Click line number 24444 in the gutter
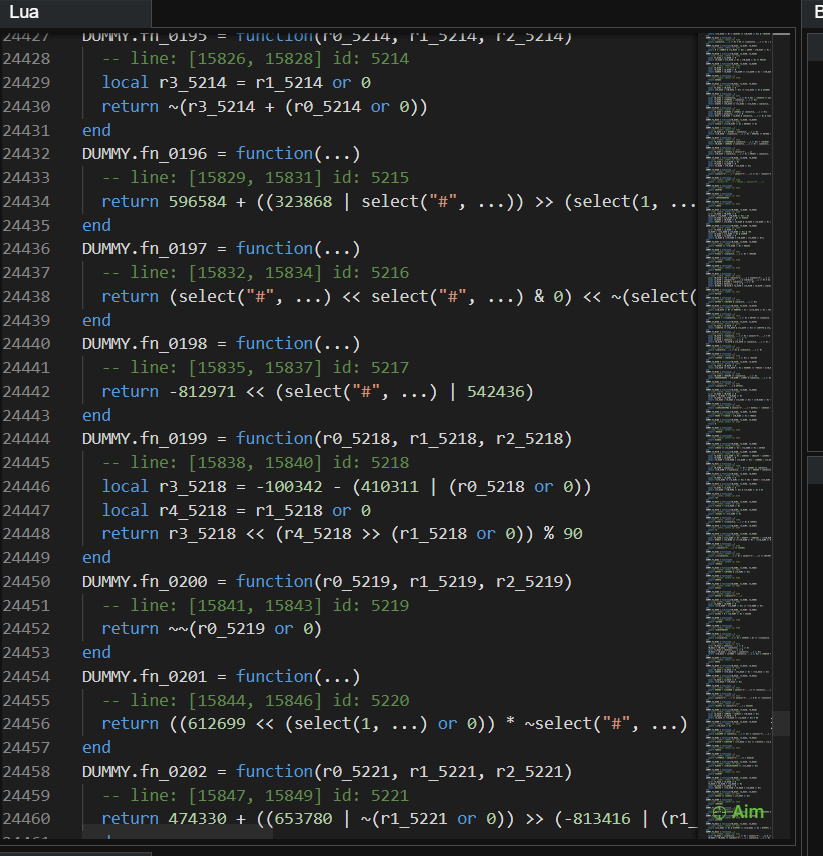This screenshot has height=856, width=823. pyautogui.click(x=27, y=439)
